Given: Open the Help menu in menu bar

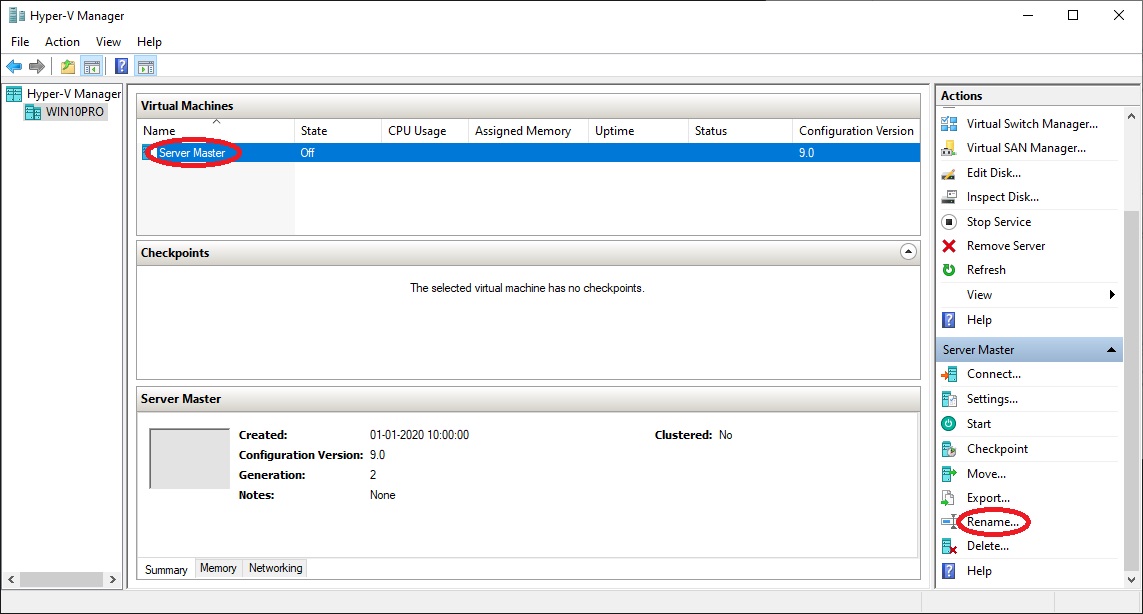Looking at the screenshot, I should (149, 42).
